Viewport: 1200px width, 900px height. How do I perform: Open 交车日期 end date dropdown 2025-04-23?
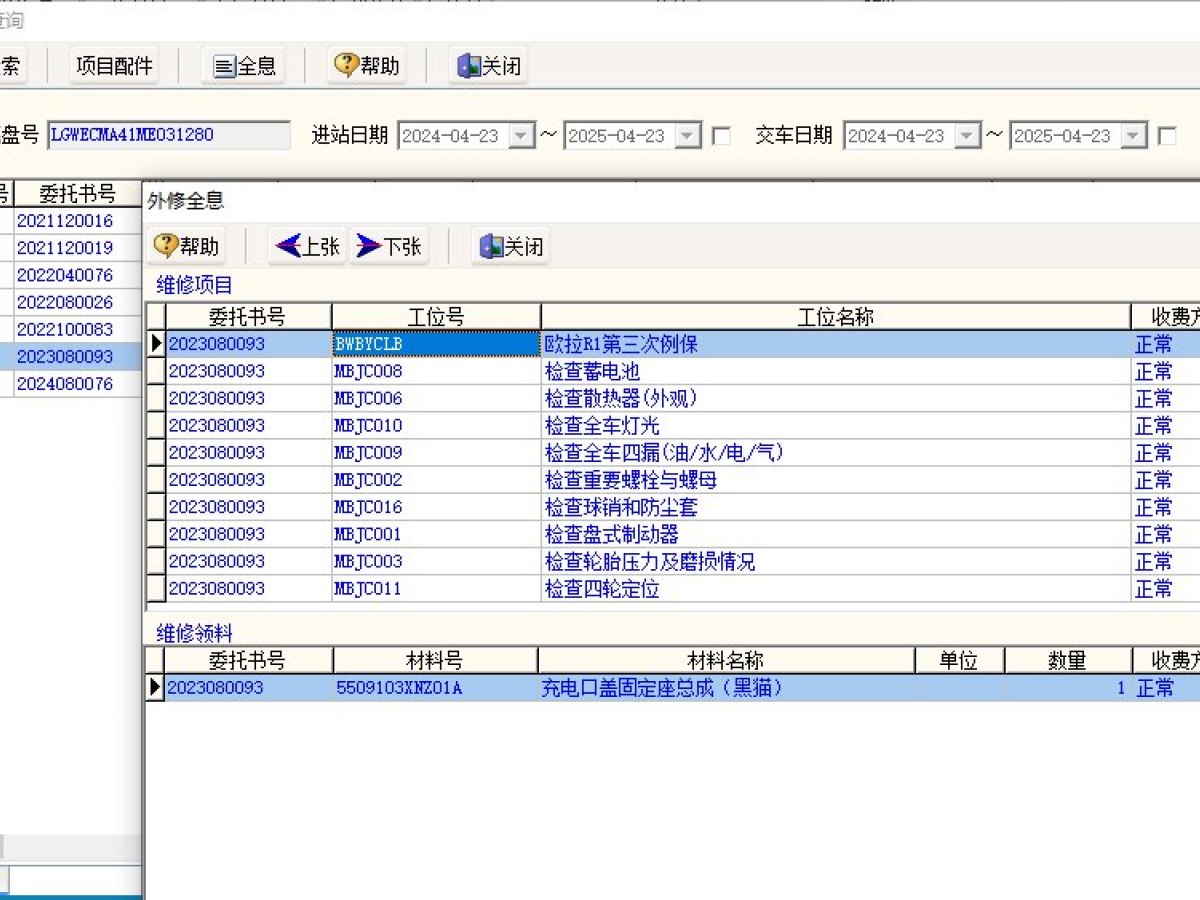click(x=1134, y=136)
